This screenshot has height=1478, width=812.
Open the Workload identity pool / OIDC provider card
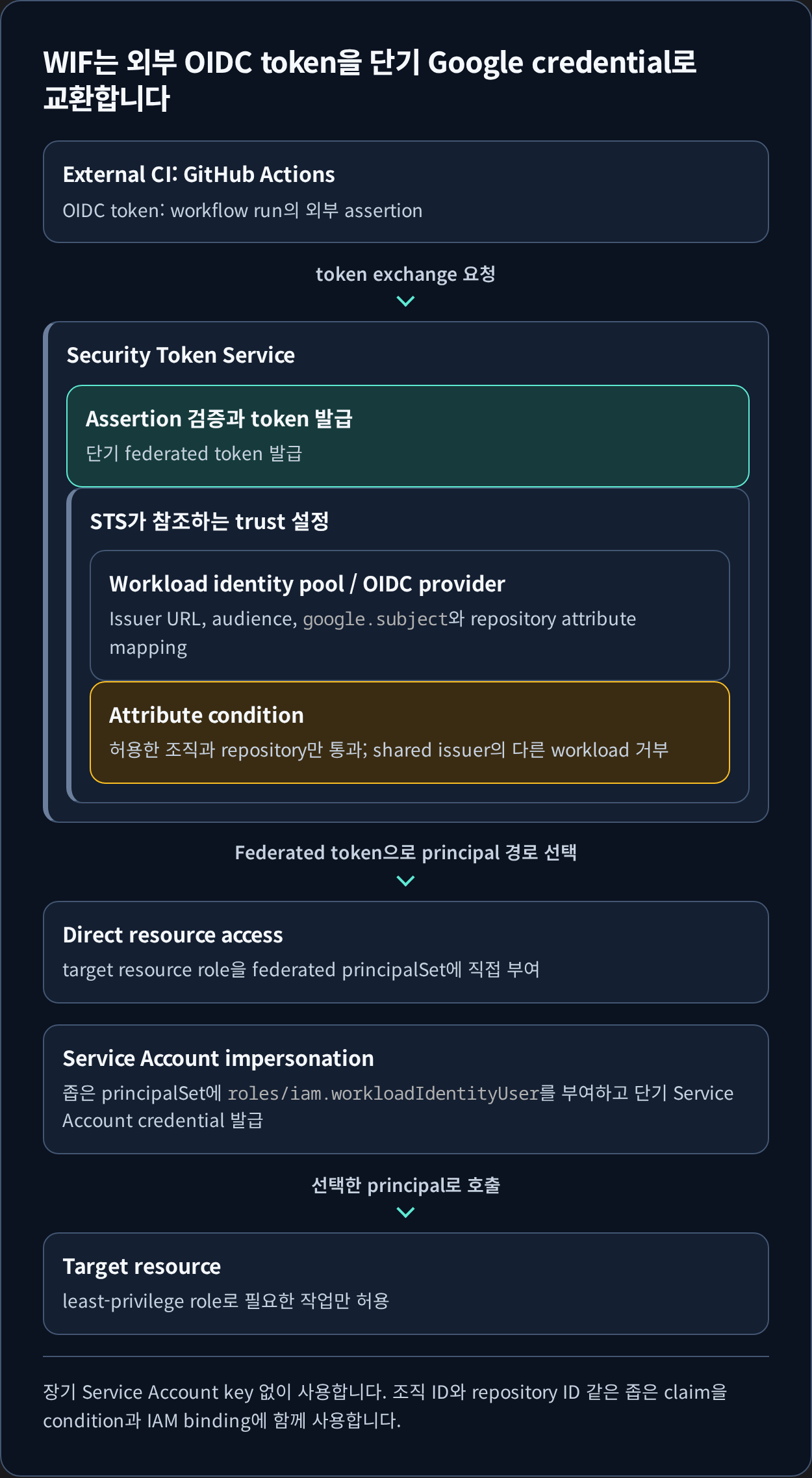pyautogui.click(x=410, y=615)
